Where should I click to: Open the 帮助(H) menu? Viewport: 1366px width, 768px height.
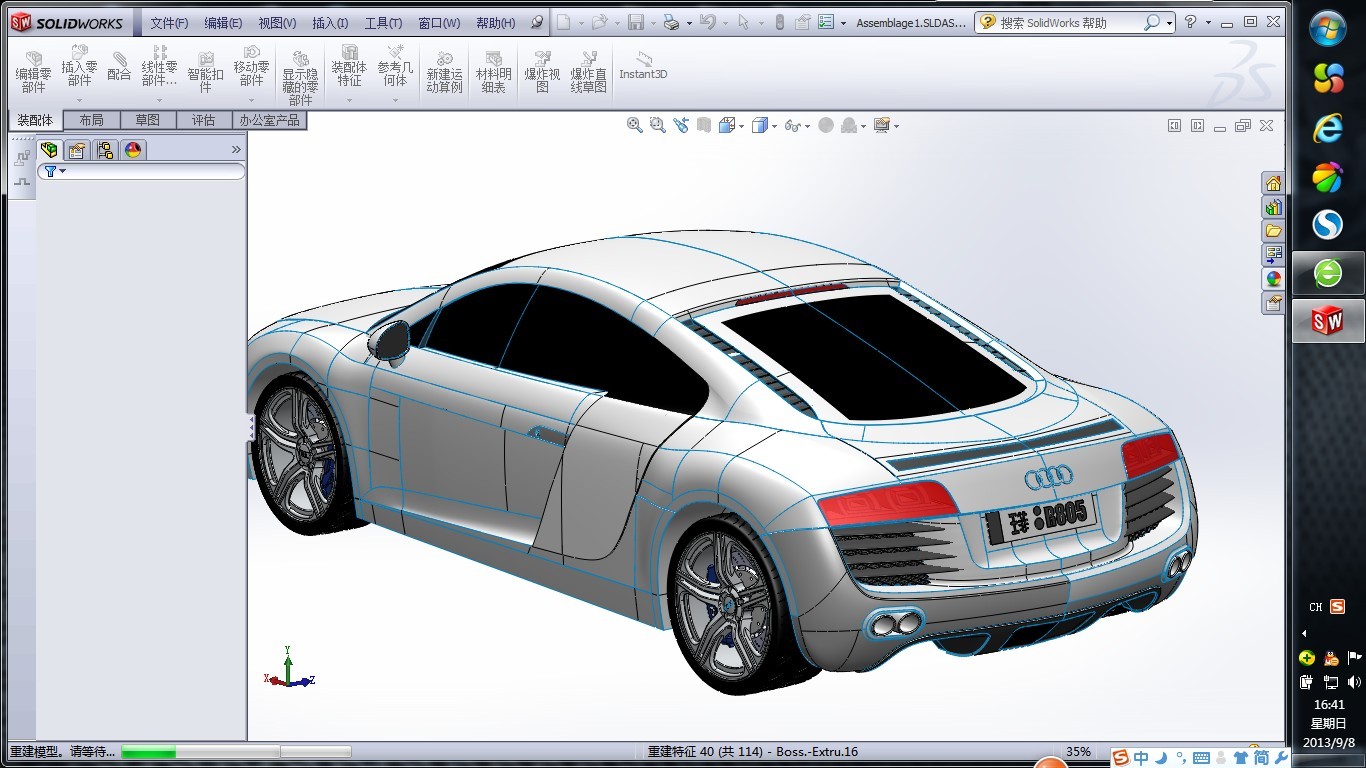496,23
